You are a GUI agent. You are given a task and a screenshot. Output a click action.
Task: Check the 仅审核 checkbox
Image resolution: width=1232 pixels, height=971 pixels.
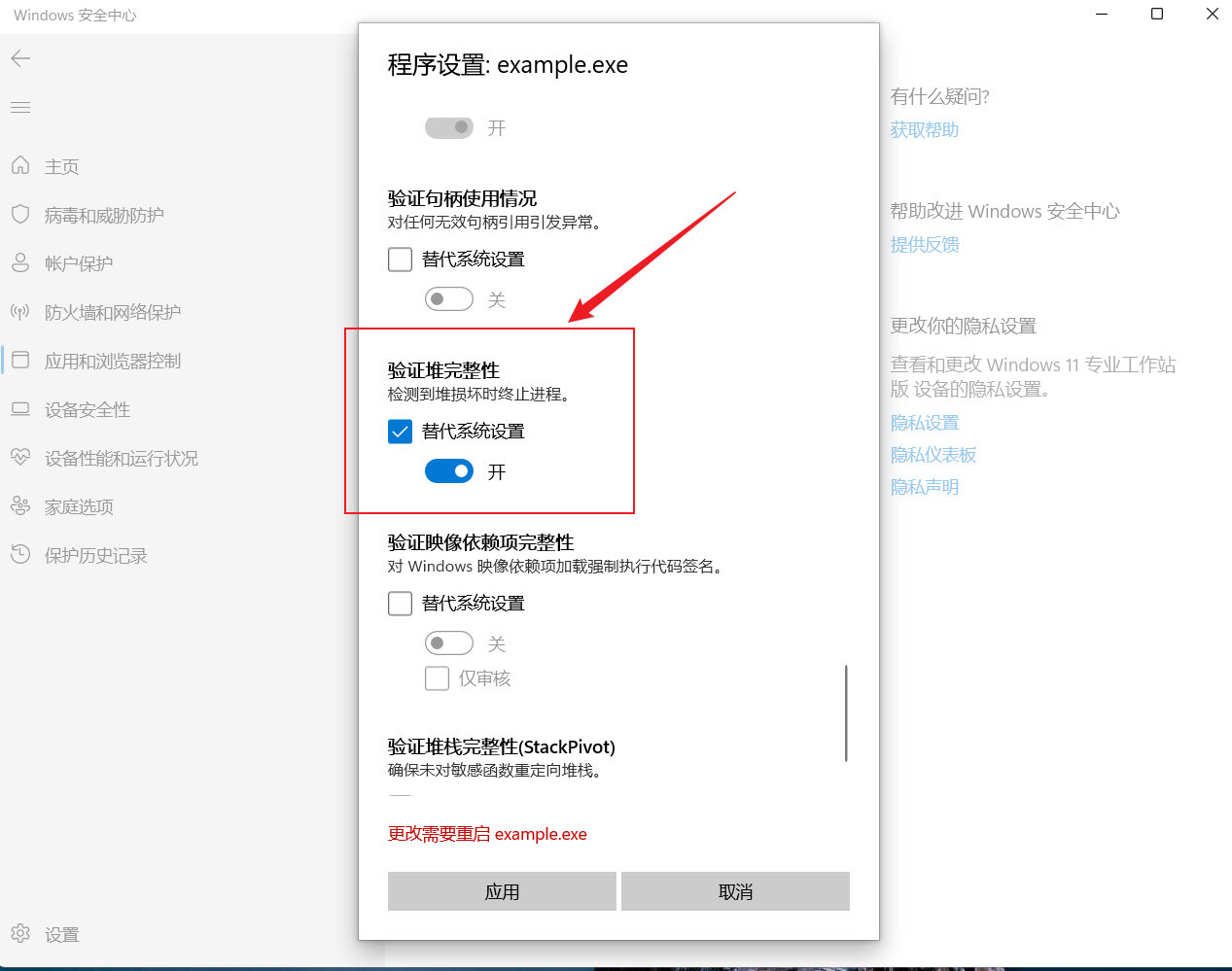point(437,678)
